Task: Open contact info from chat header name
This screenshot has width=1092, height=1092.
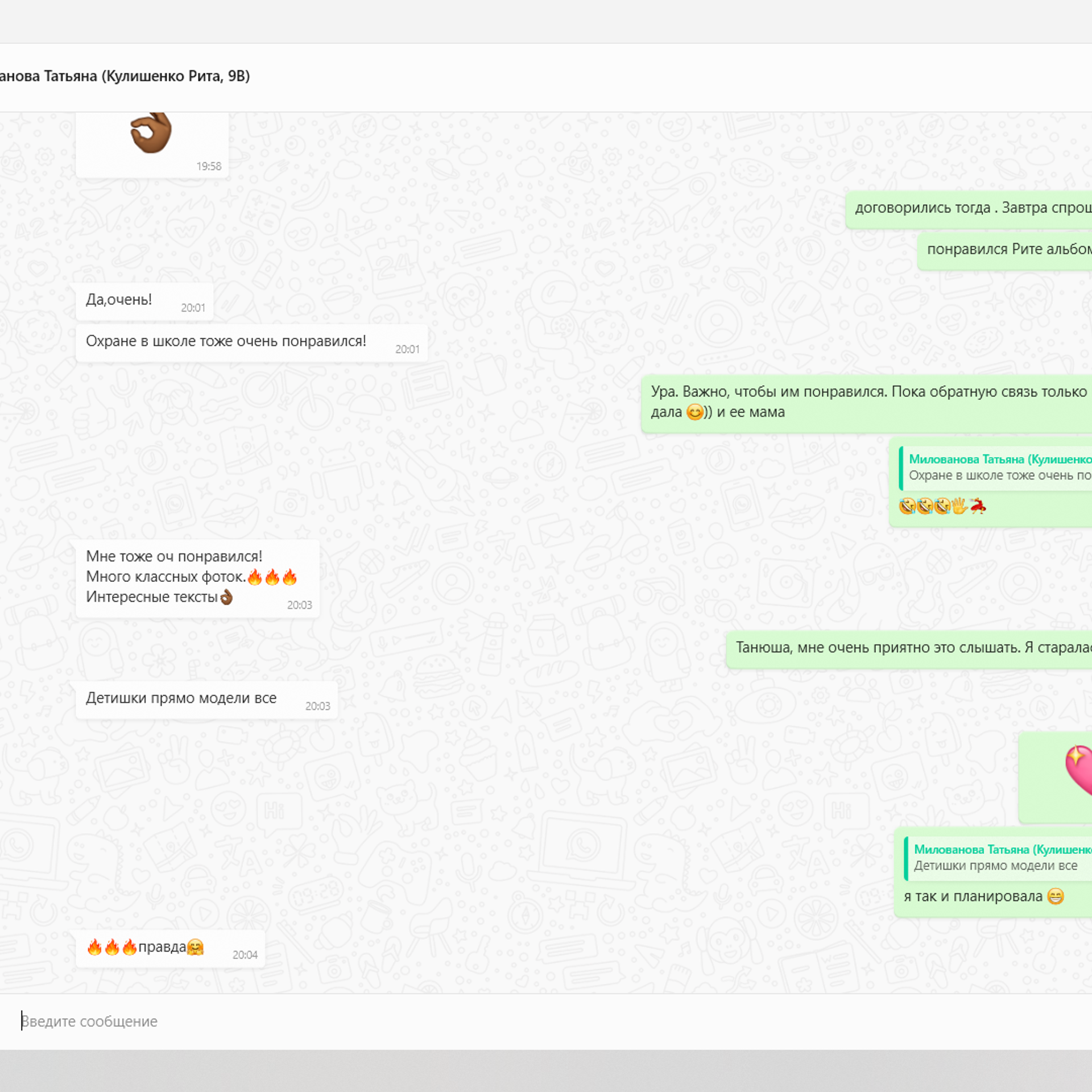Action: coord(124,76)
